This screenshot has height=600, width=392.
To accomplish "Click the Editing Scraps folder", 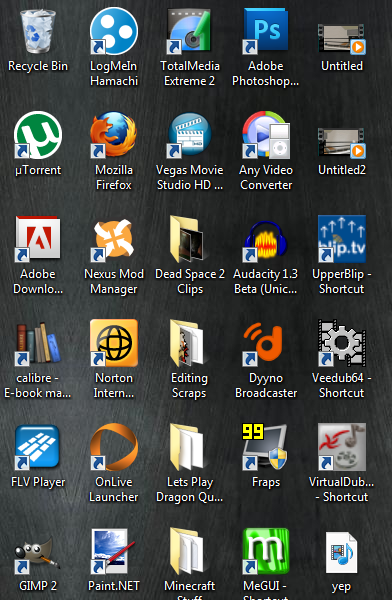I will (x=188, y=343).
